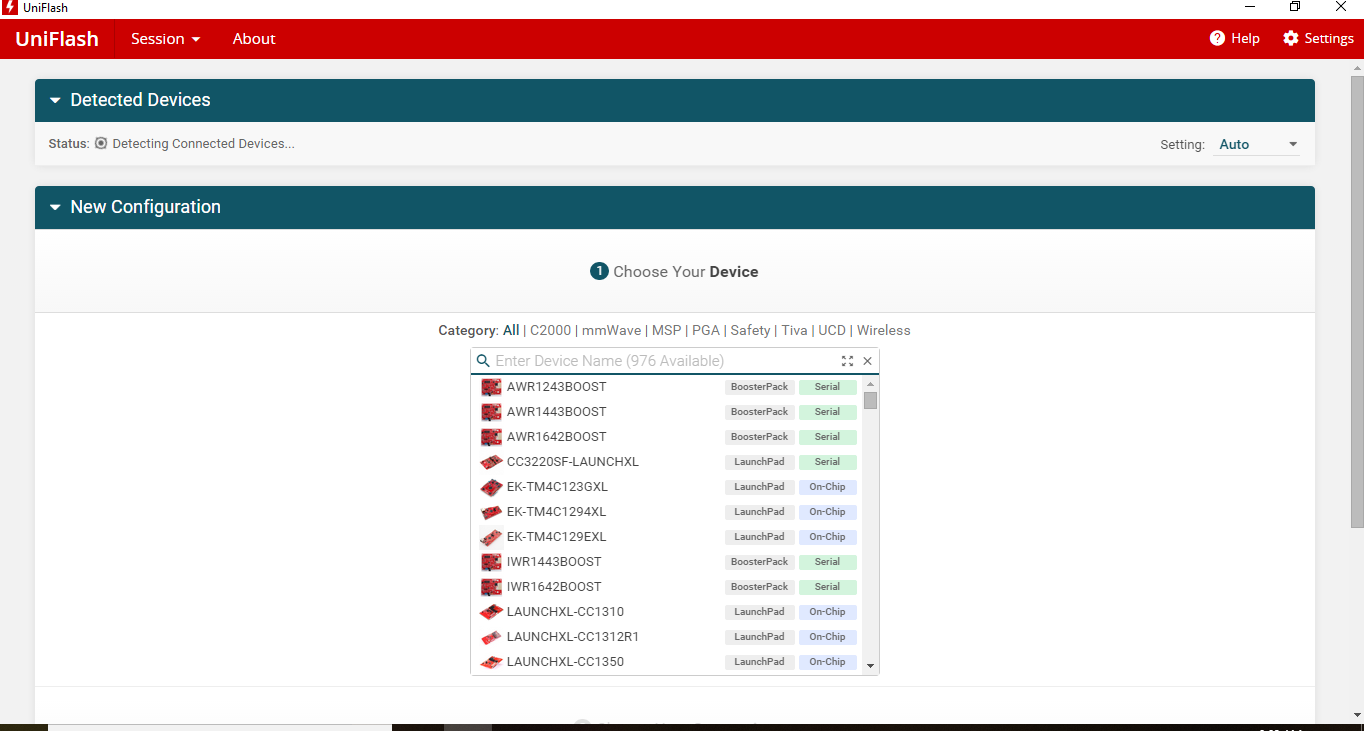Click the AWR1443BOOST board icon

point(491,412)
